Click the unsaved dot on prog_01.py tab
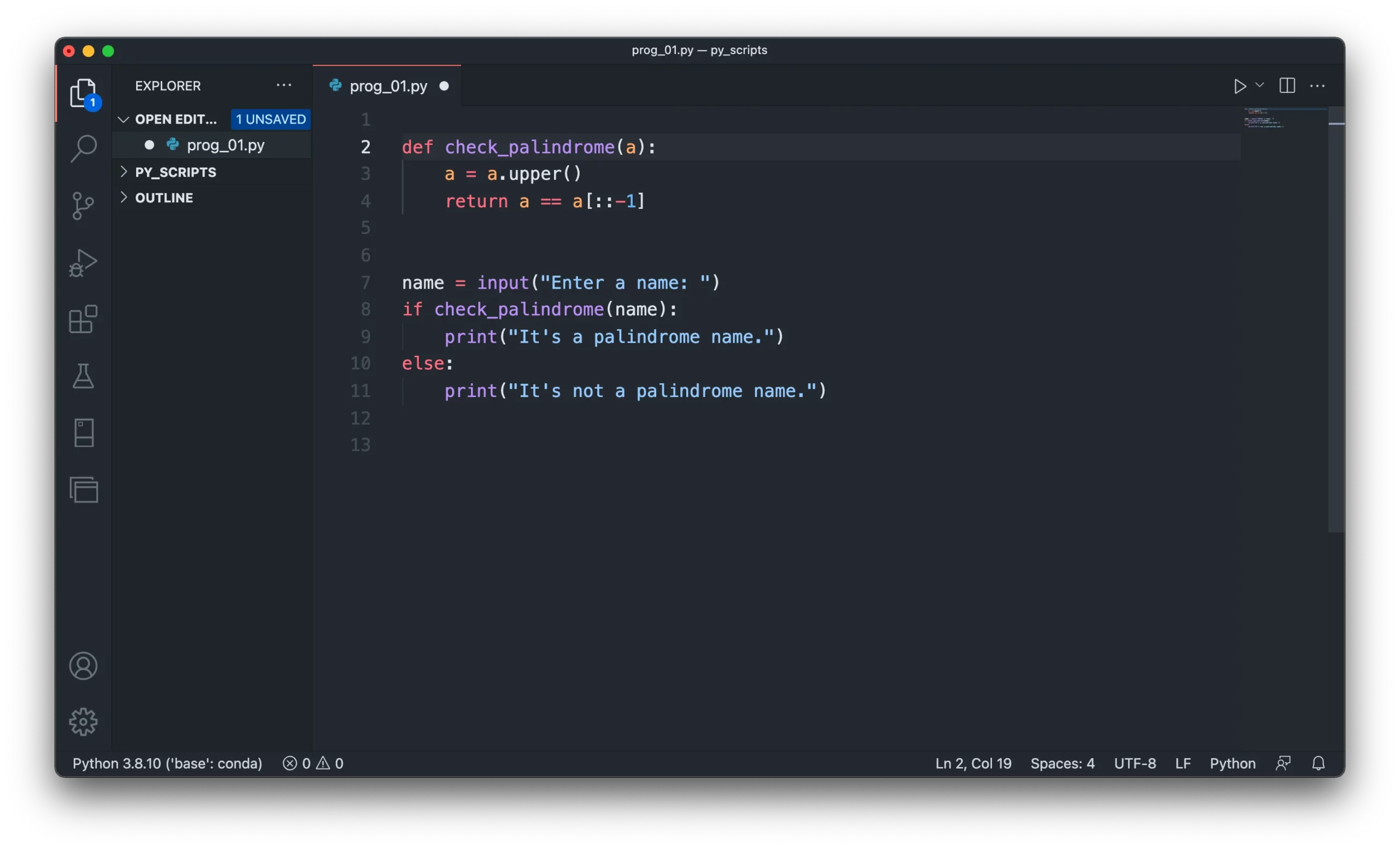 444,86
